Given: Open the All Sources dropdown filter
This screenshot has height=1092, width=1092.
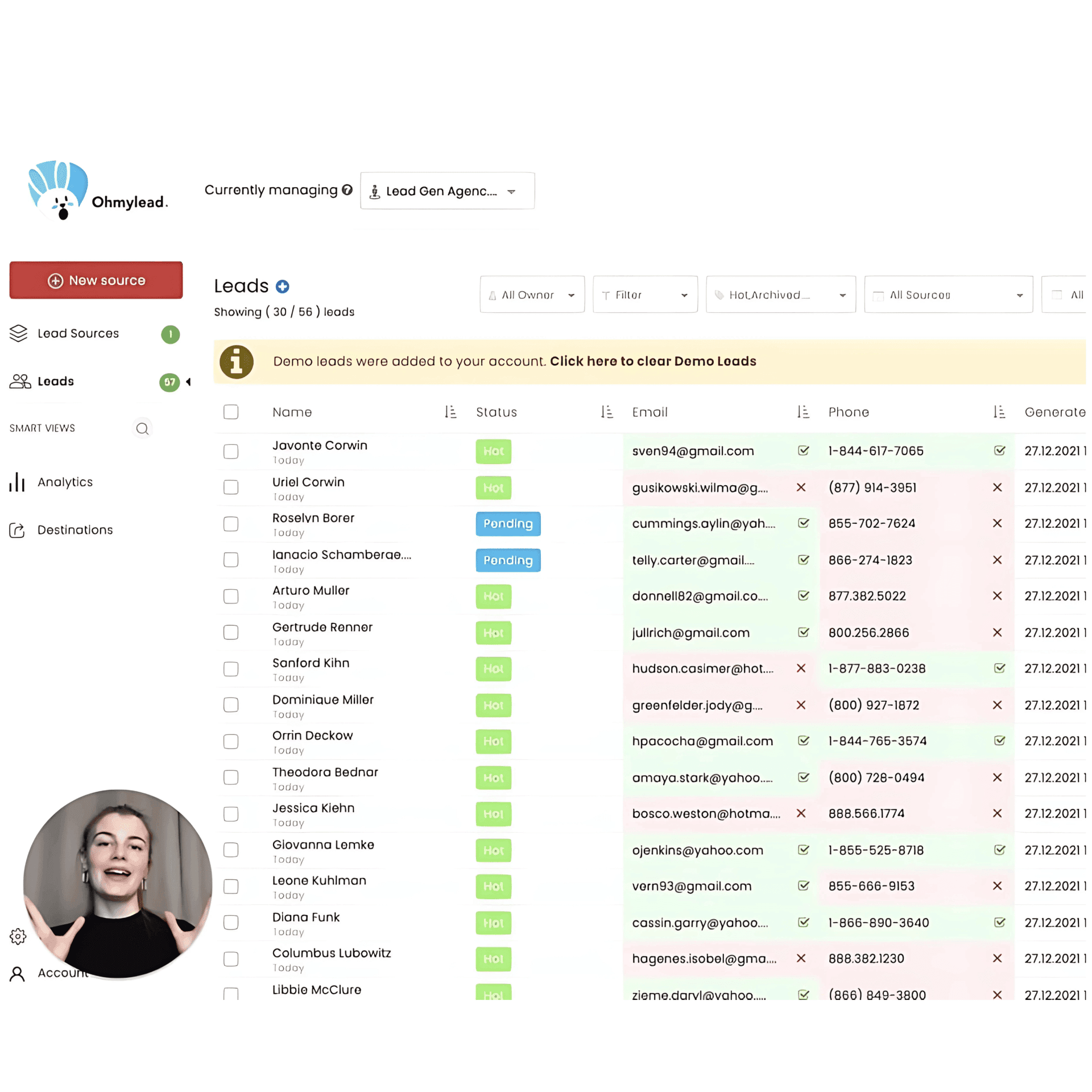Looking at the screenshot, I should 948,295.
